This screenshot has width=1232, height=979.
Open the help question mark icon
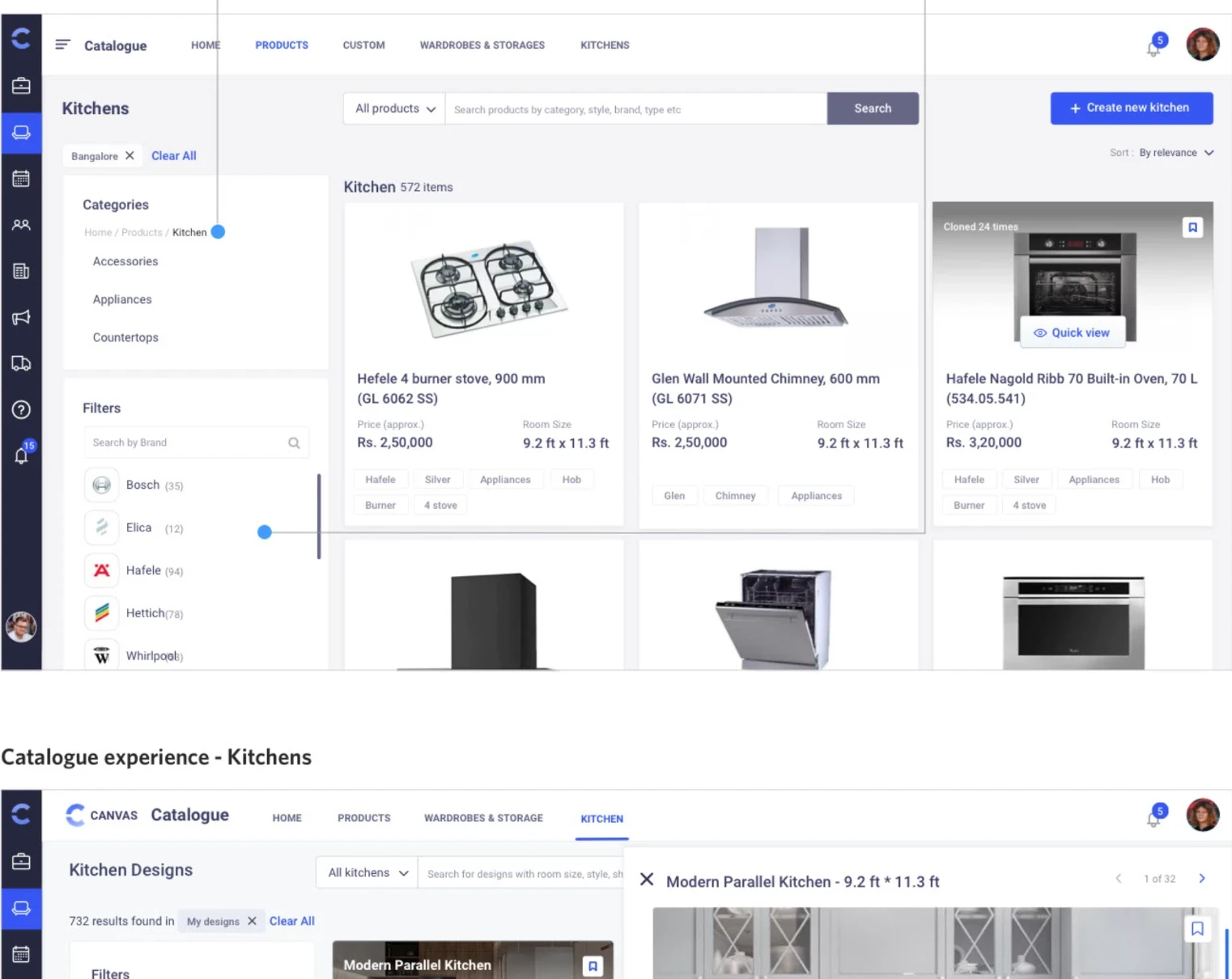(x=21, y=409)
